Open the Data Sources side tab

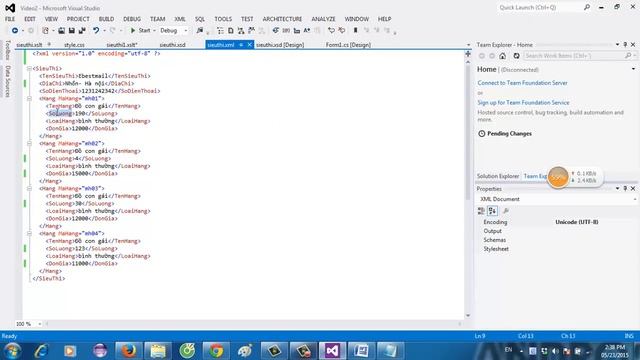(x=7, y=81)
